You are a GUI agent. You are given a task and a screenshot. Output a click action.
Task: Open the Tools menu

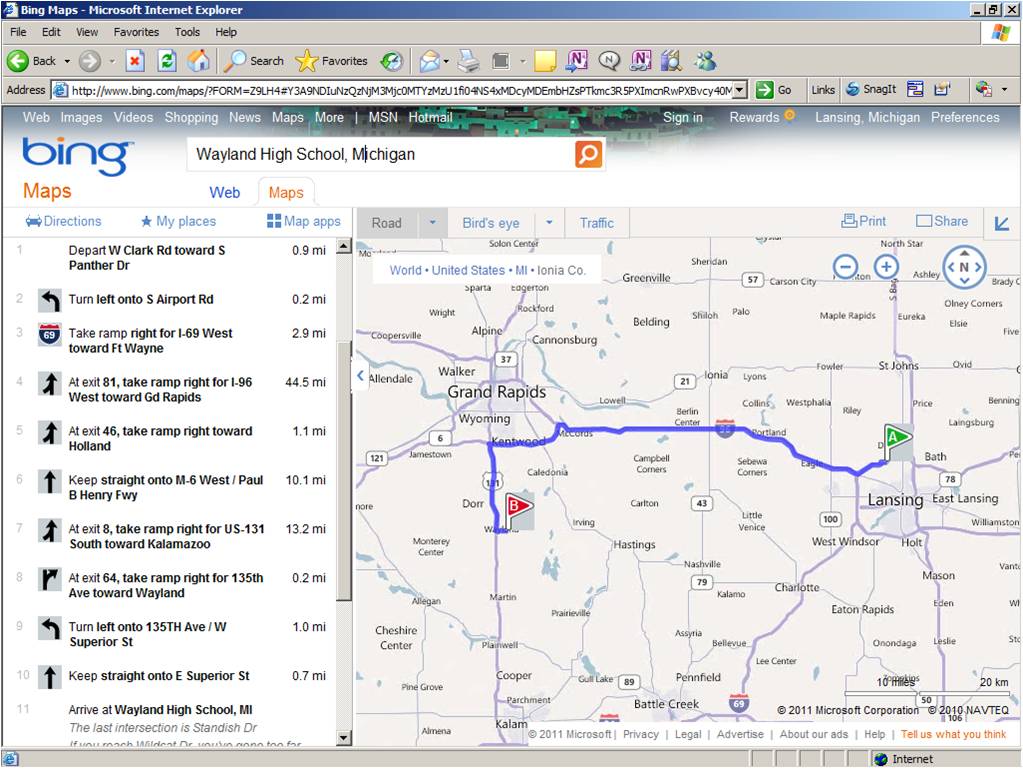point(187,32)
